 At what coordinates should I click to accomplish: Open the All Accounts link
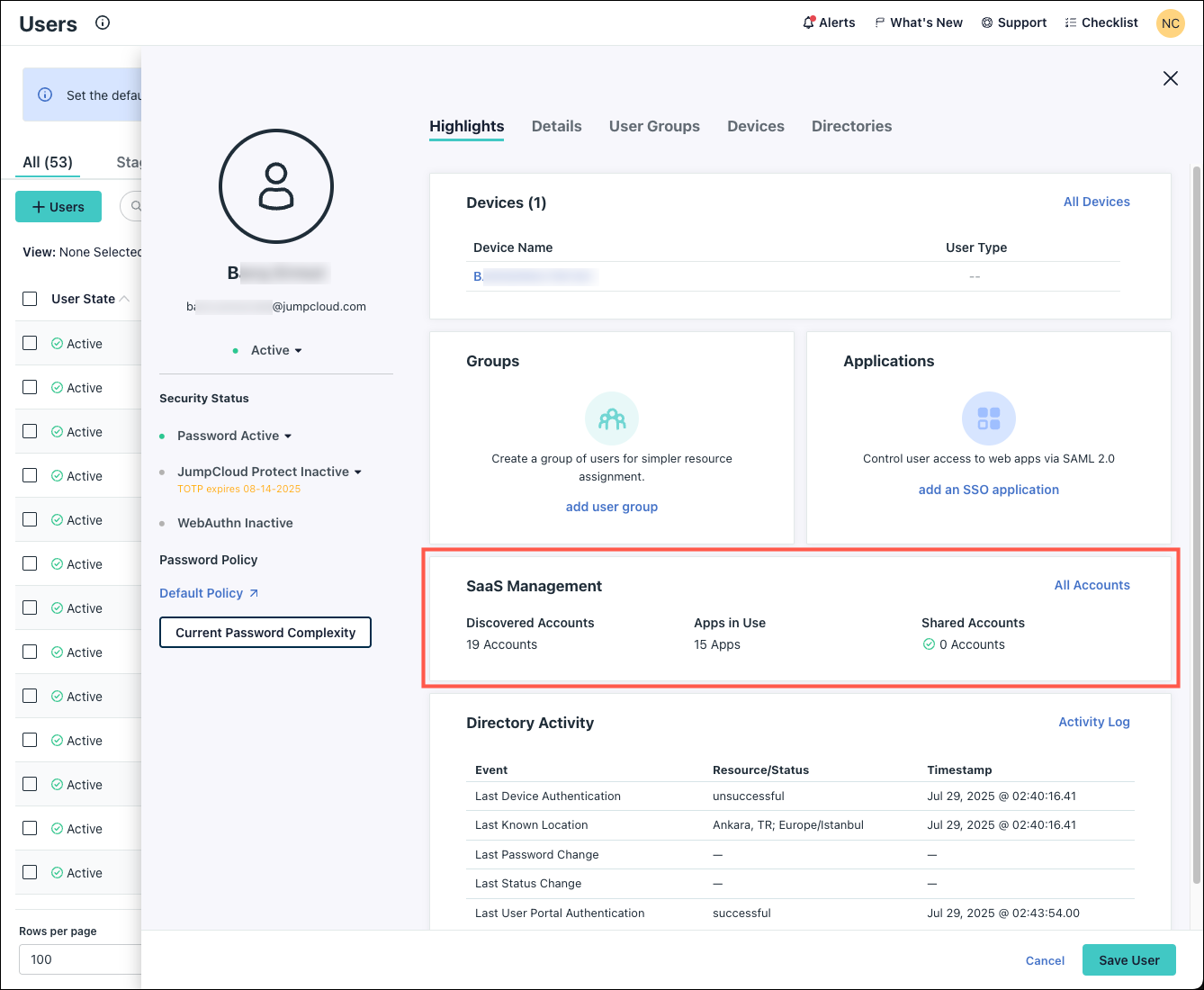point(1092,585)
